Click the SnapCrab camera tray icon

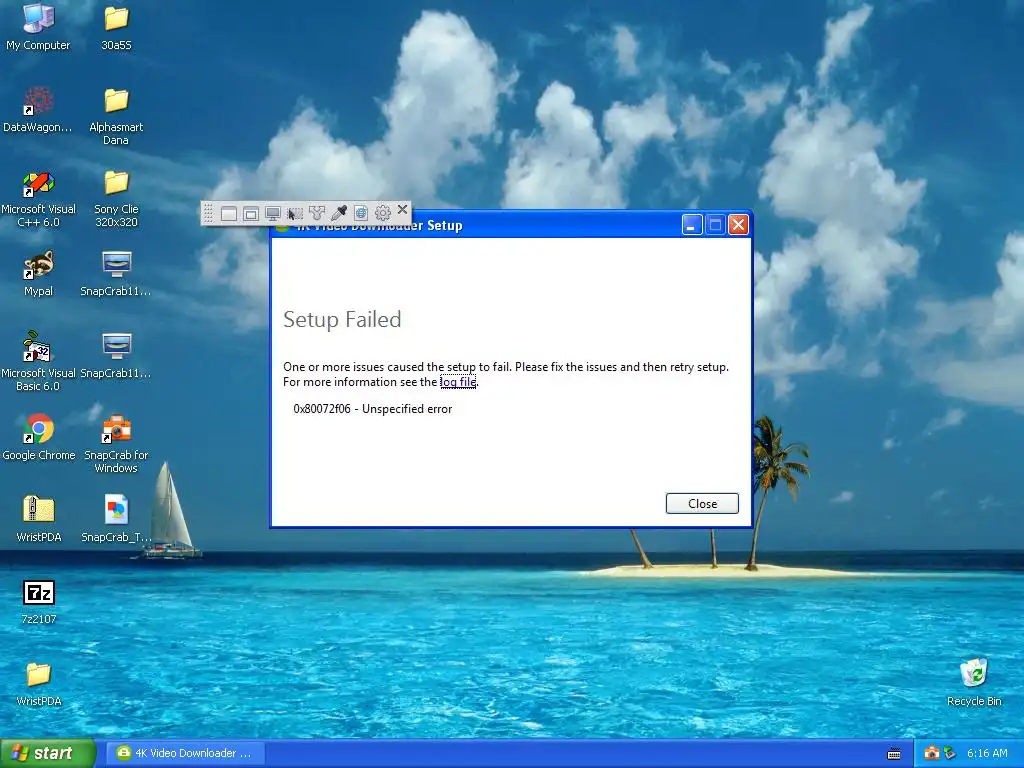(932, 753)
